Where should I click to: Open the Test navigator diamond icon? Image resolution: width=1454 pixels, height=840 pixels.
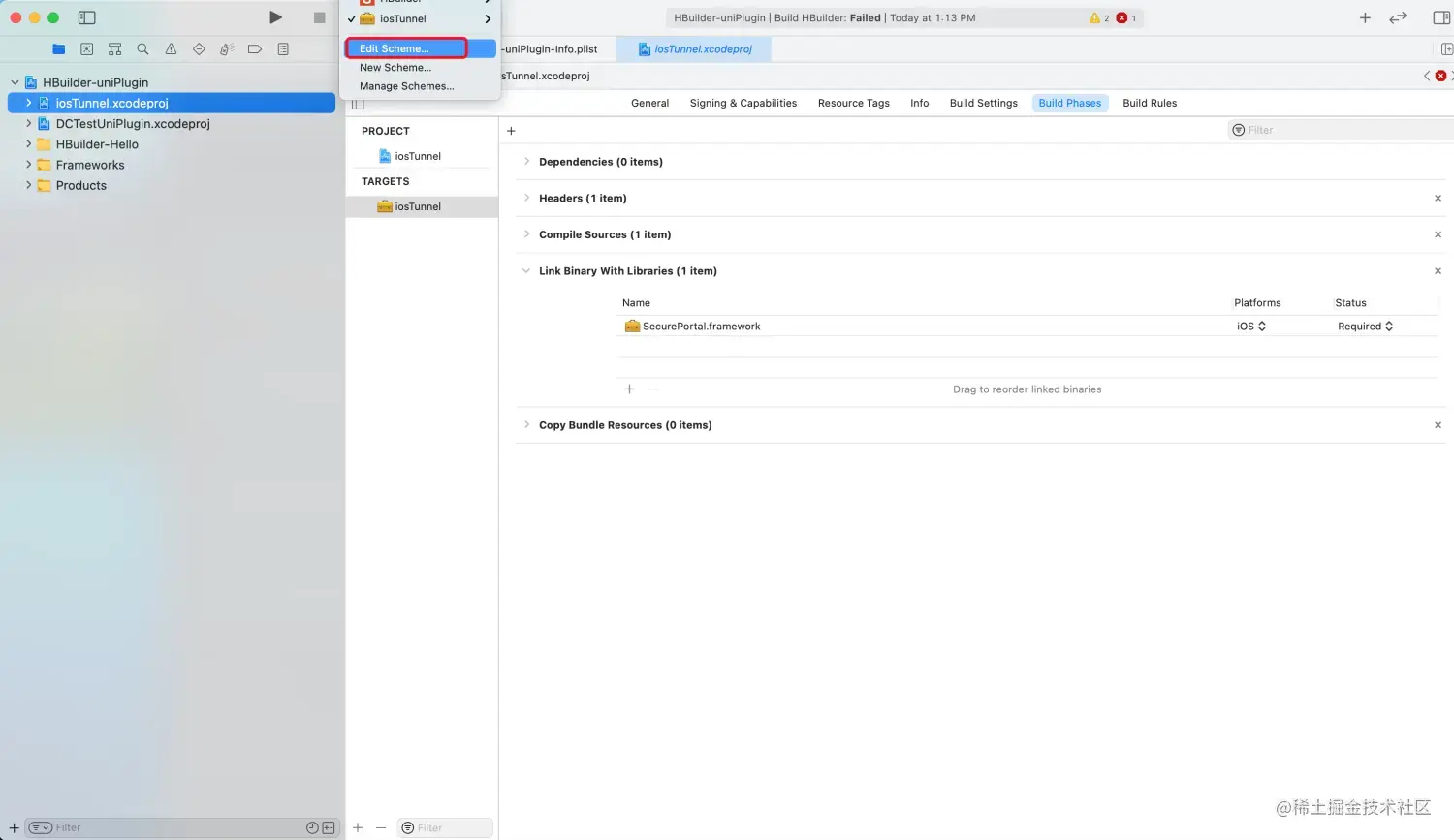(x=199, y=49)
